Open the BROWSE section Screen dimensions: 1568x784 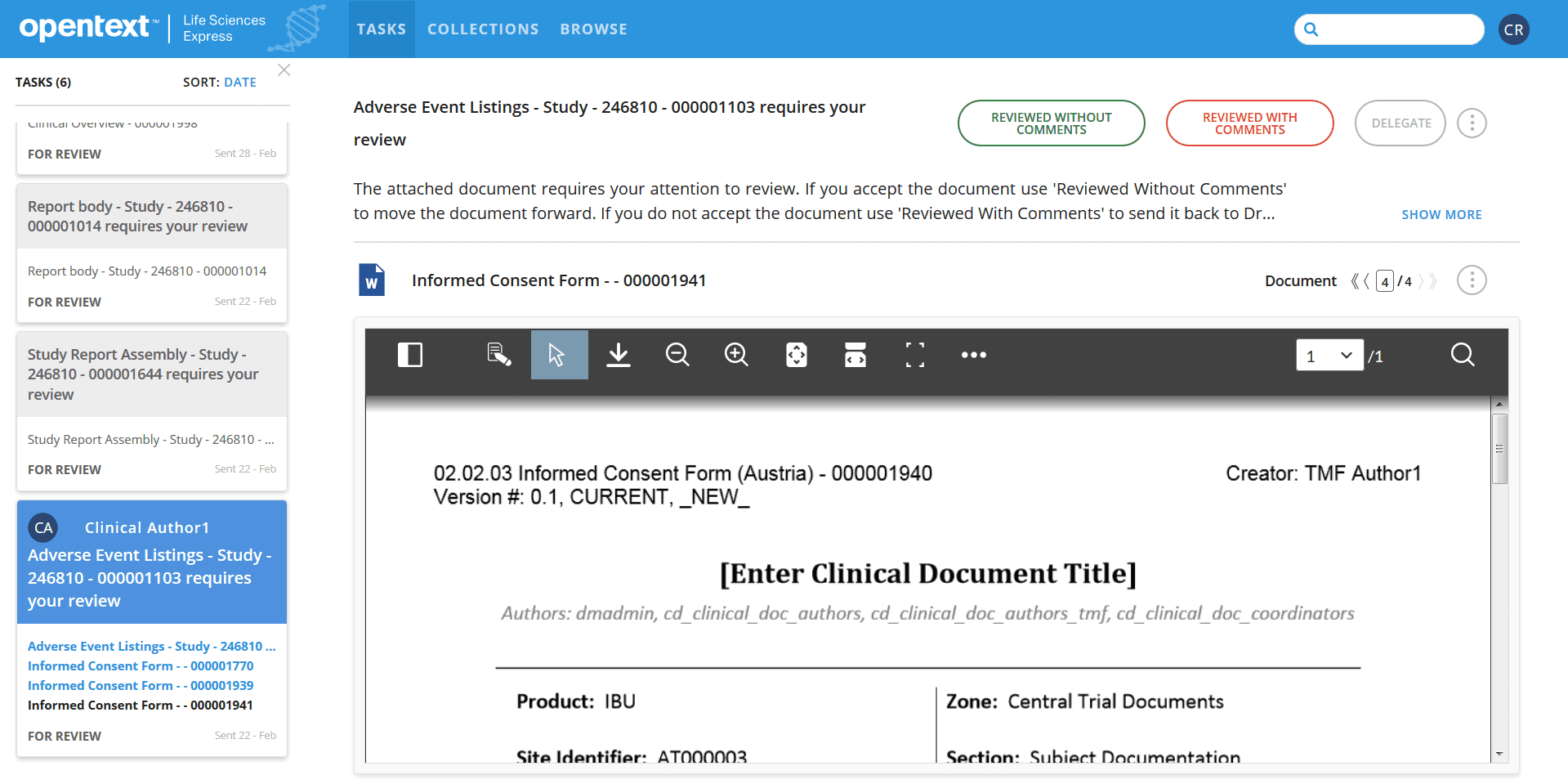[593, 29]
